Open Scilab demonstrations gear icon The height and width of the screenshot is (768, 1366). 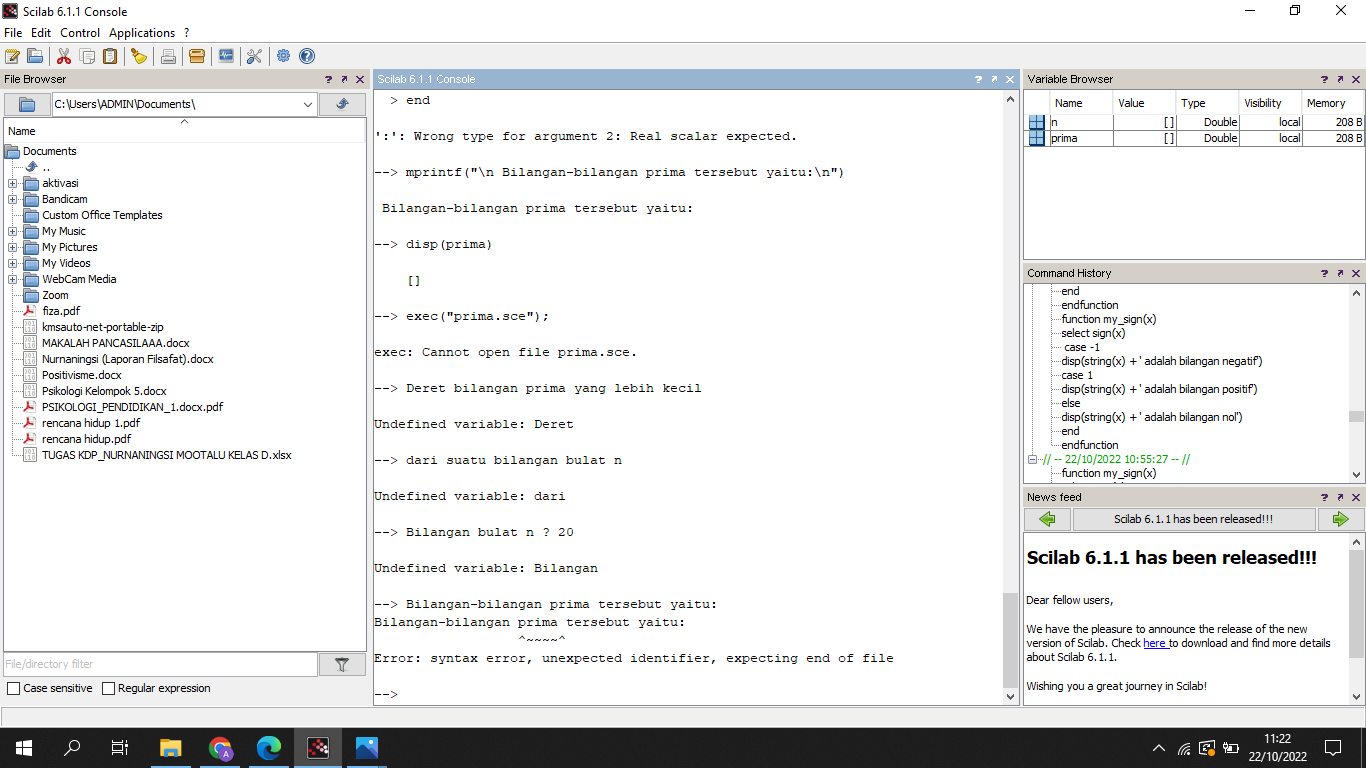(x=284, y=56)
